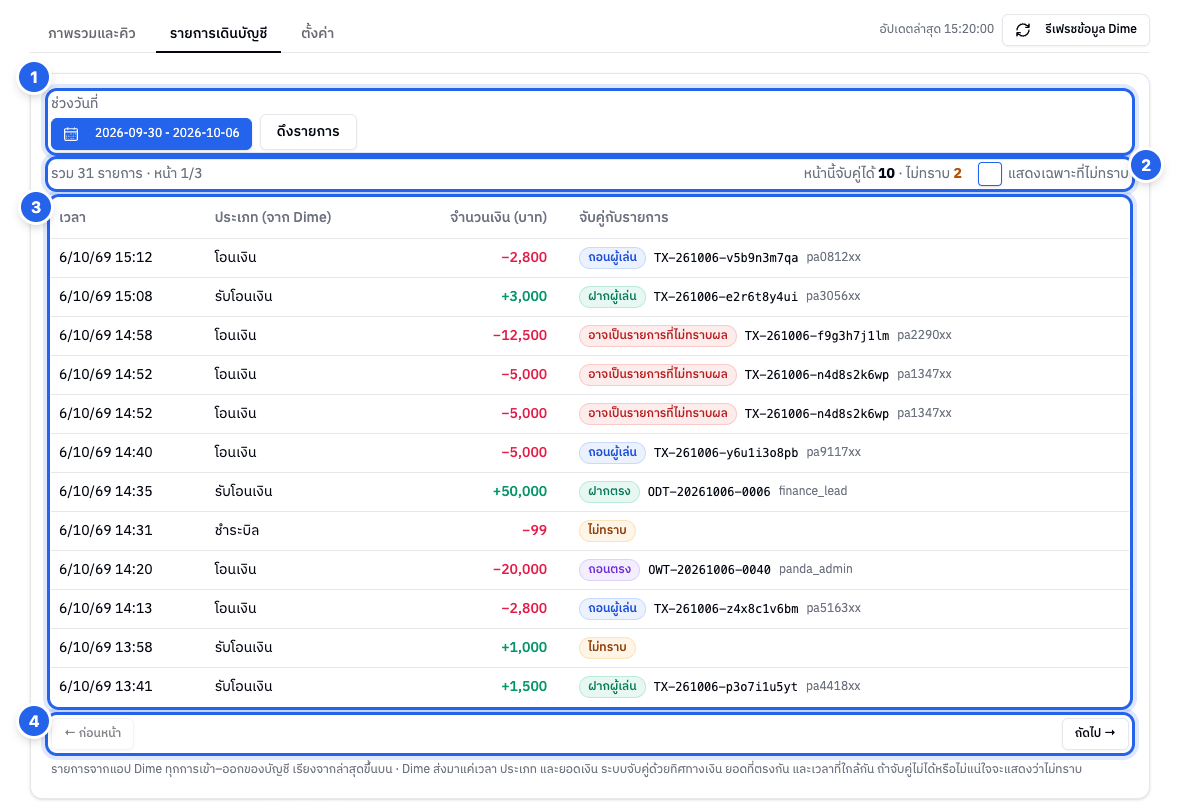Click transaction ID TX-261006-f9g3h7j1lm
The image size is (1180, 812).
(817, 336)
